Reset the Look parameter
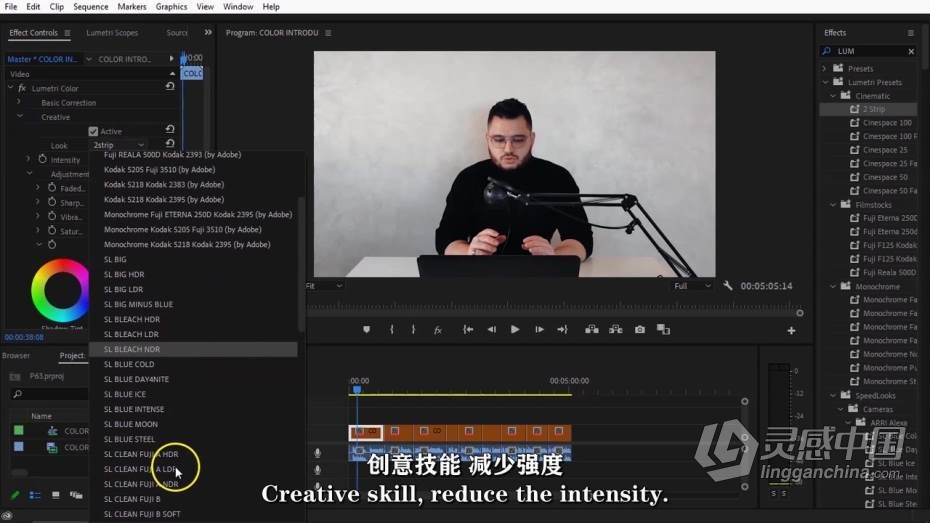Screen dimensions: 930x523 (x=170, y=143)
